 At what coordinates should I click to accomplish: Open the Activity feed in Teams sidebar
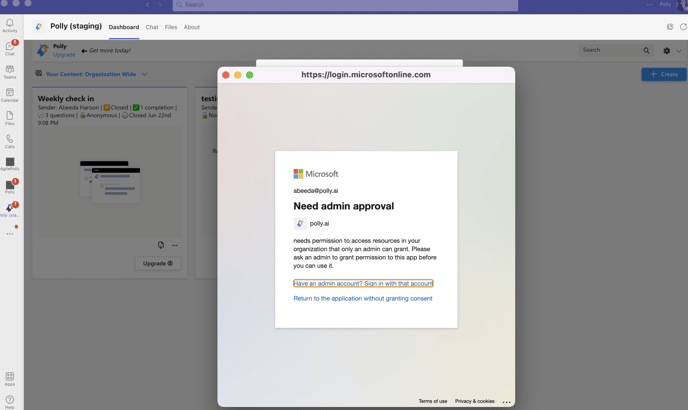10,25
